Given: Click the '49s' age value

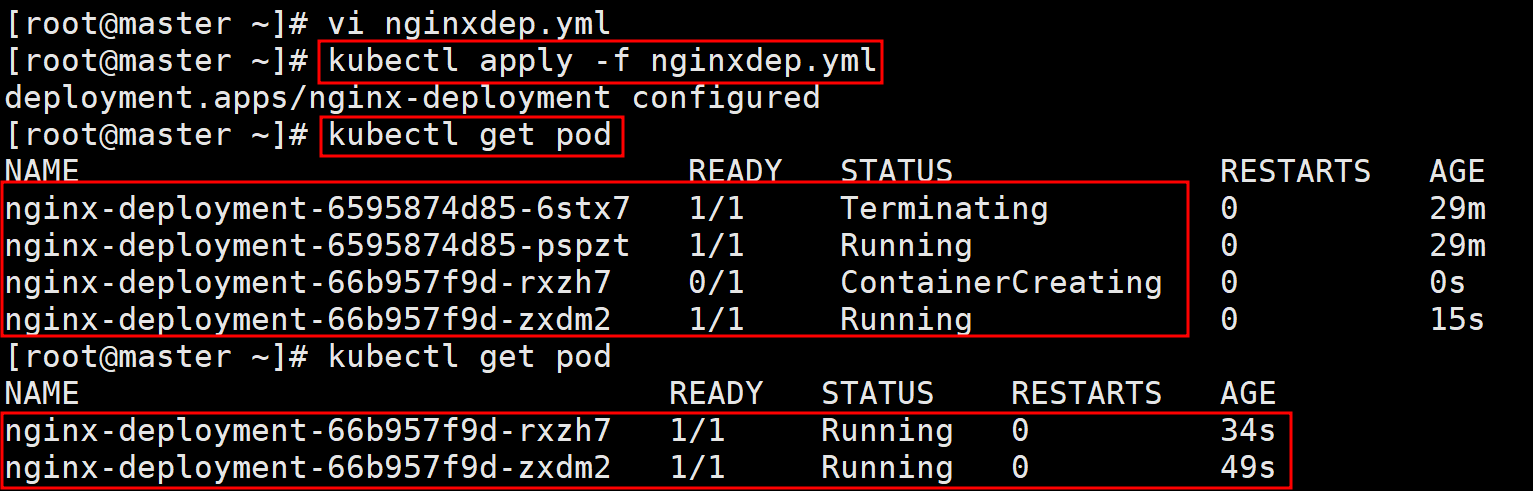Looking at the screenshot, I should (1248, 467).
